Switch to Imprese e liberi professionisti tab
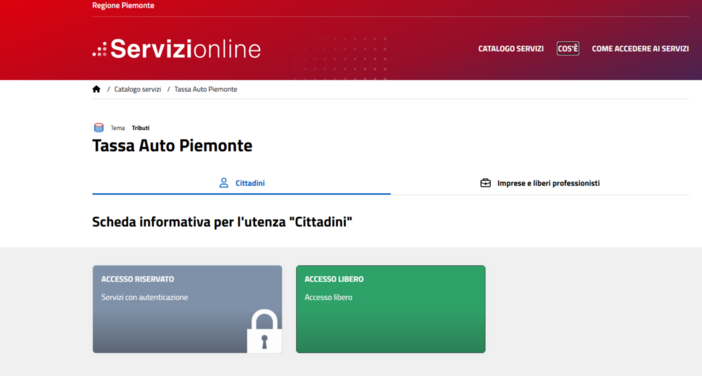This screenshot has width=702, height=376. 540,183
